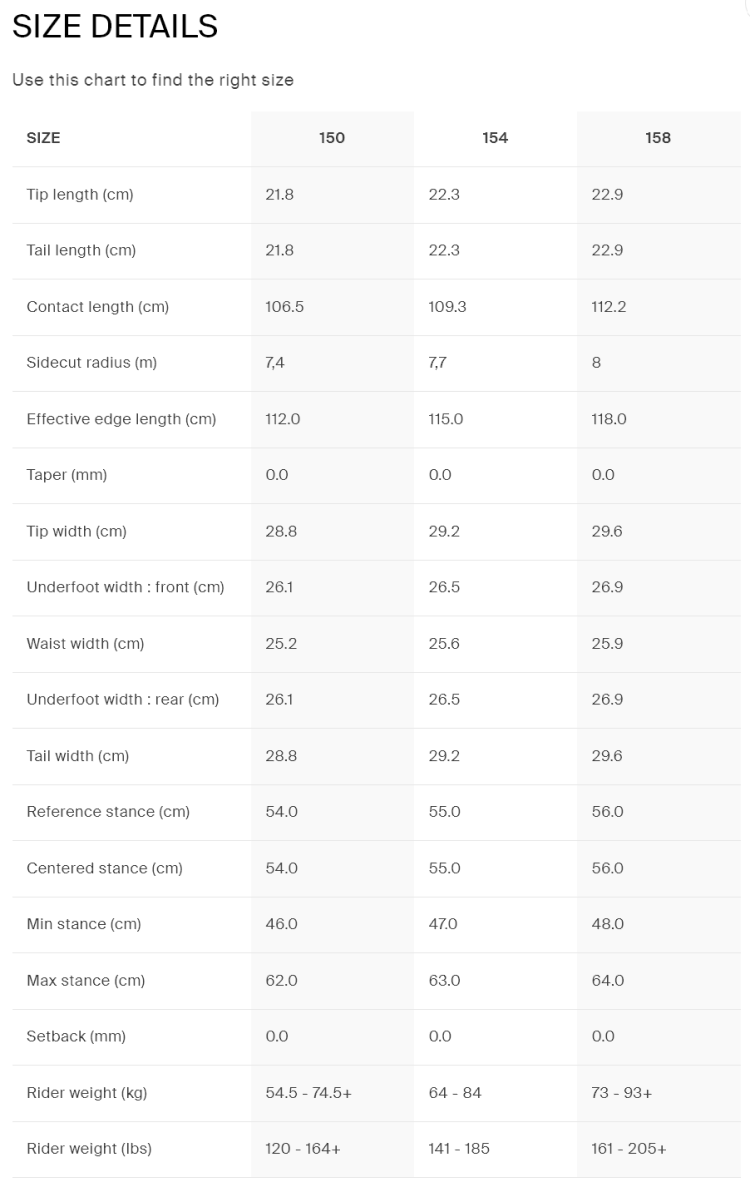Click the 118.0 effective edge value
This screenshot has width=750, height=1187.
coord(609,419)
